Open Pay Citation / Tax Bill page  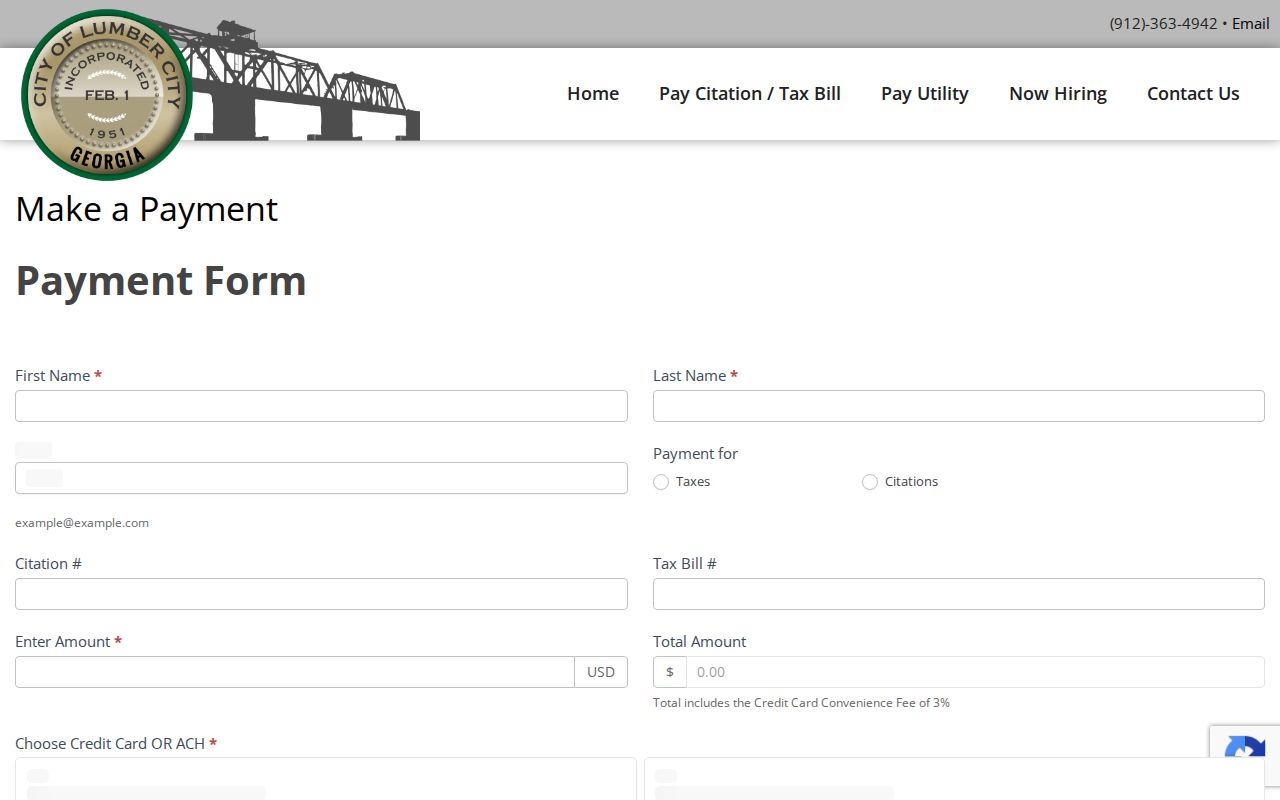750,94
